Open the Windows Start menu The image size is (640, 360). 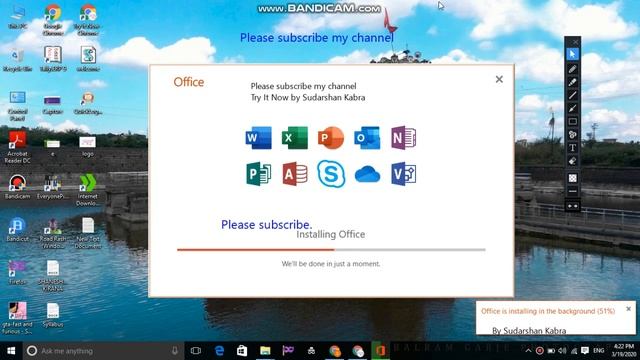[11, 351]
